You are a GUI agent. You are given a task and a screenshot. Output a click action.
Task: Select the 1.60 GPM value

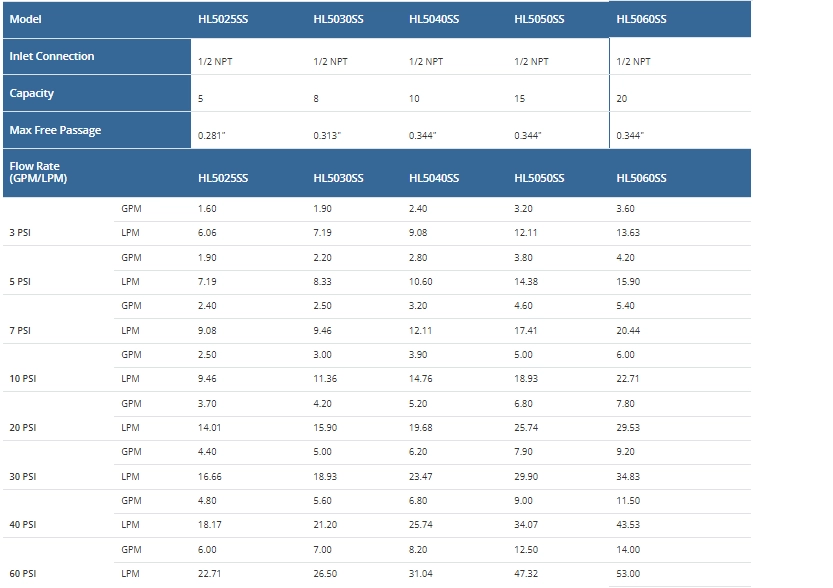(207, 209)
